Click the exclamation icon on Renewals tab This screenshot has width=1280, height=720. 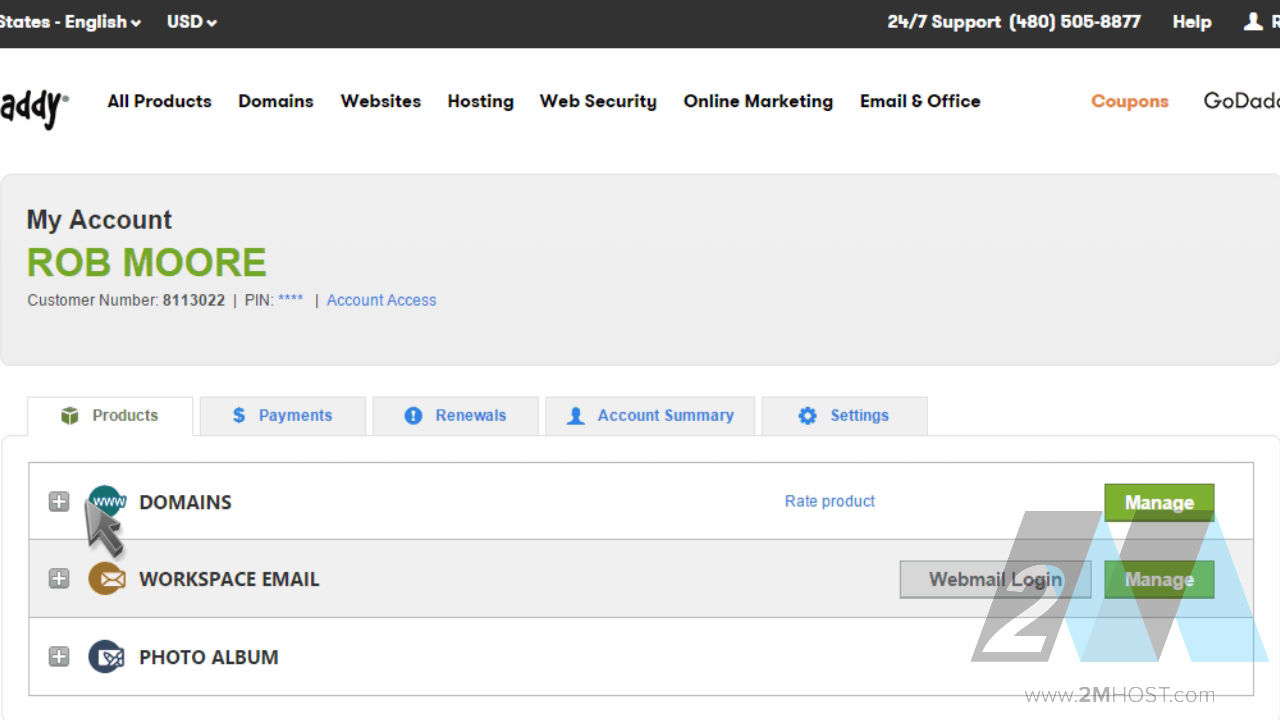tap(413, 416)
